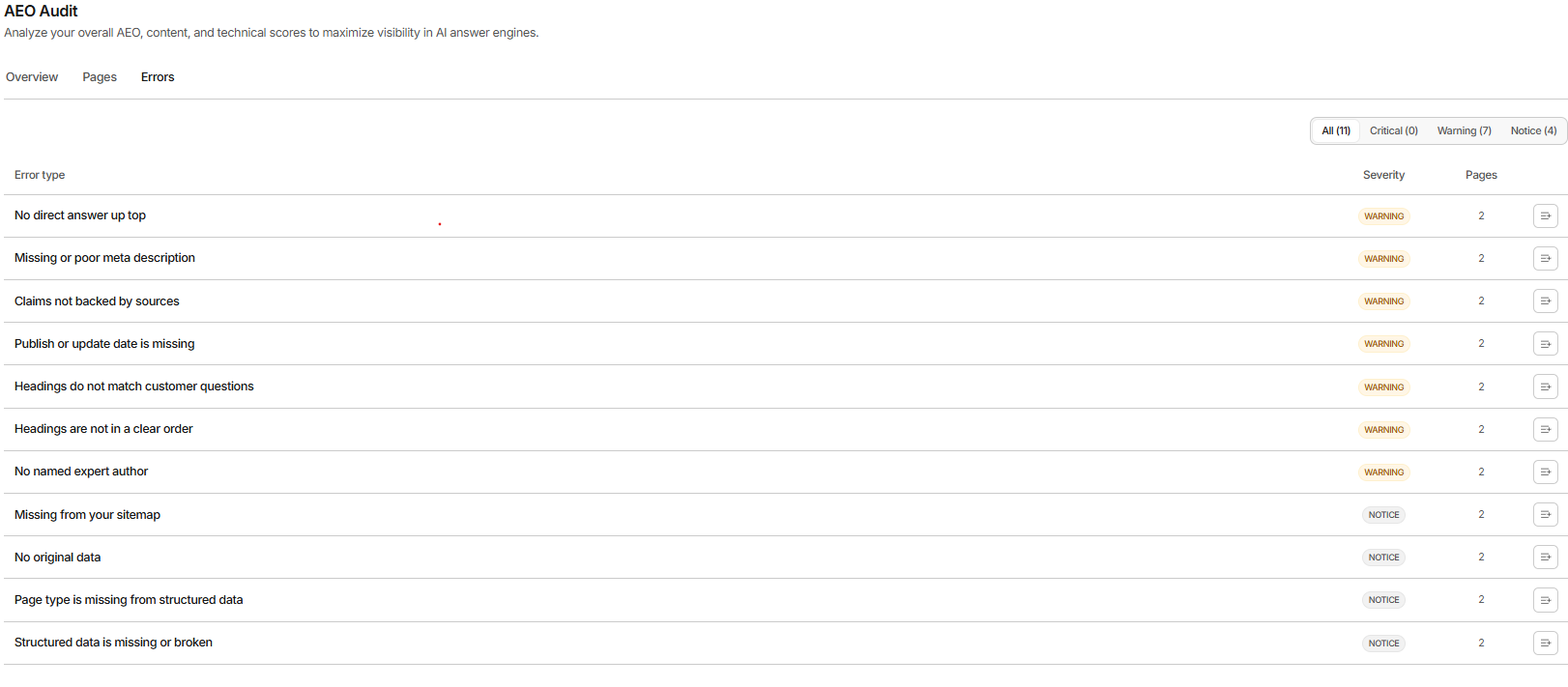Open details icon for Page type is missing from structured data

coord(1545,600)
